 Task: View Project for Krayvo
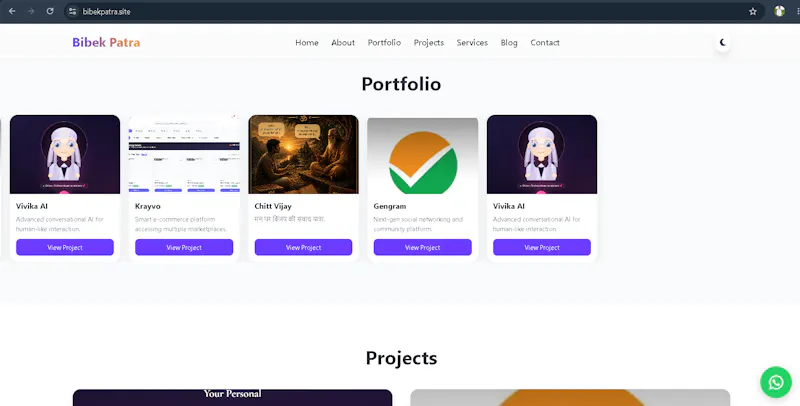[184, 247]
